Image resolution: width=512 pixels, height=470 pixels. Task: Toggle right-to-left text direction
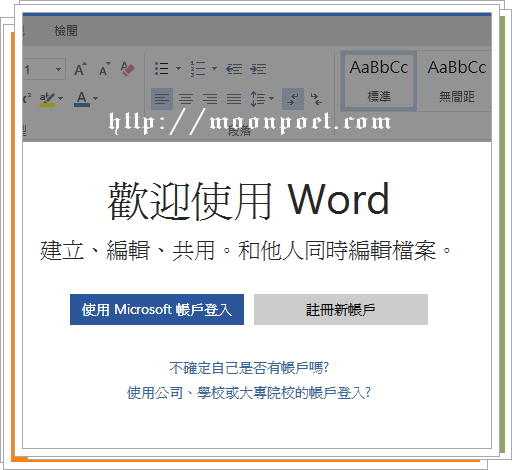pos(316,99)
